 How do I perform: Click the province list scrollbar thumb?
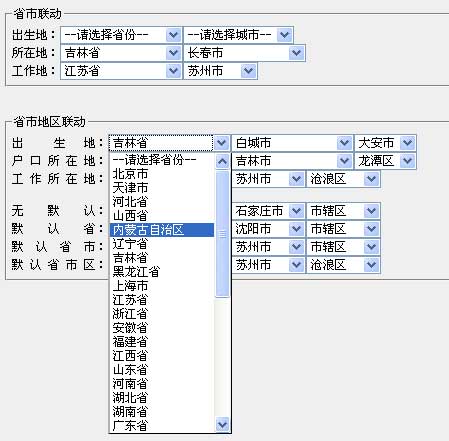(222, 234)
